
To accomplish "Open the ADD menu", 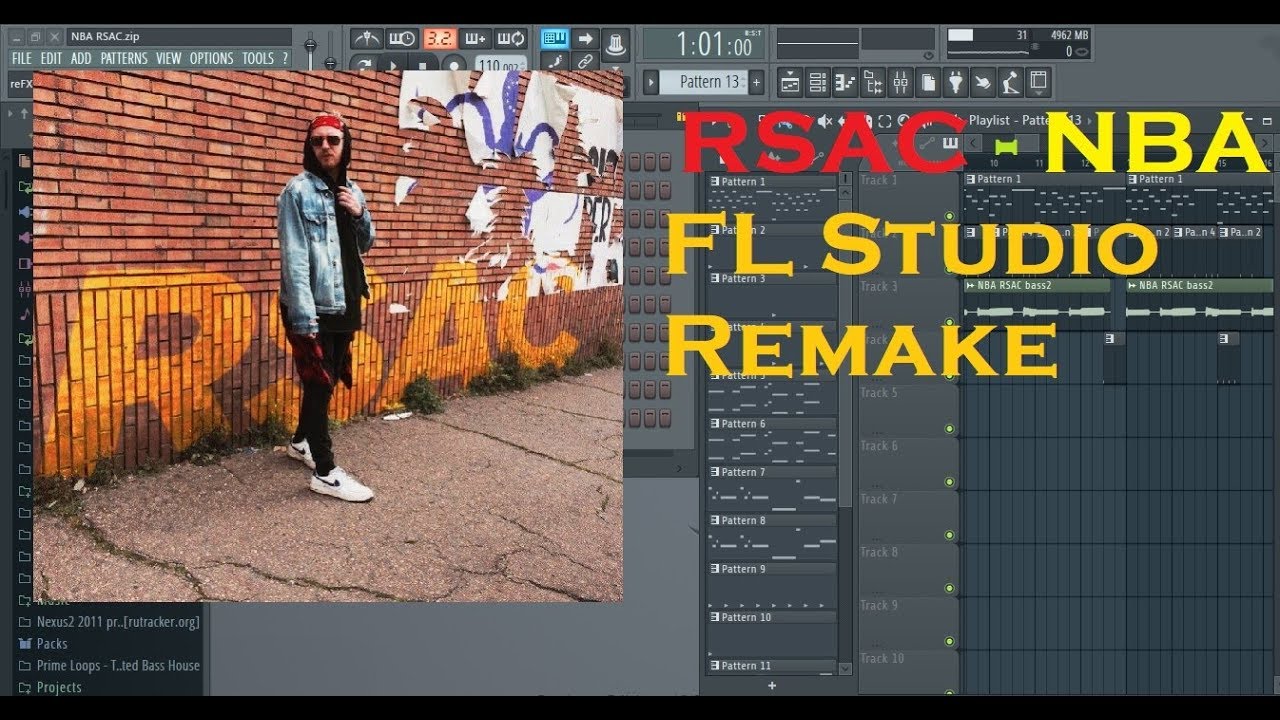I will pos(81,59).
